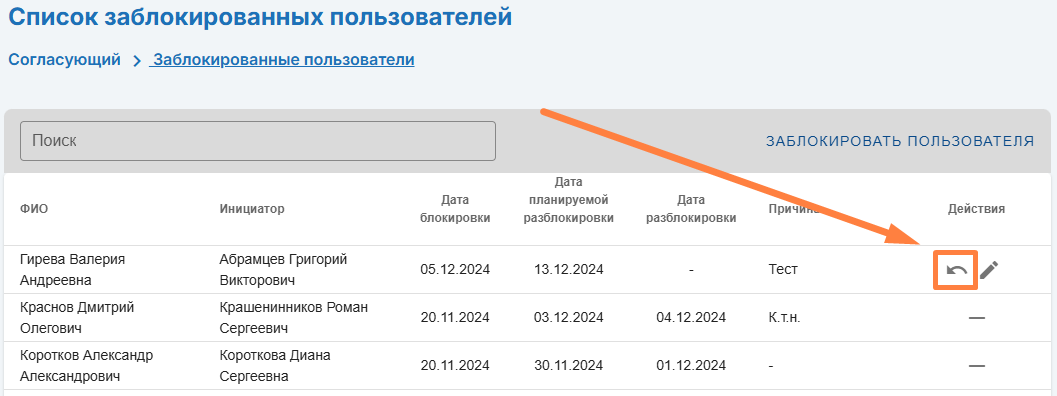This screenshot has width=1057, height=396.
Task: Click the dash in Коротков Александр's actions
Action: tap(976, 365)
